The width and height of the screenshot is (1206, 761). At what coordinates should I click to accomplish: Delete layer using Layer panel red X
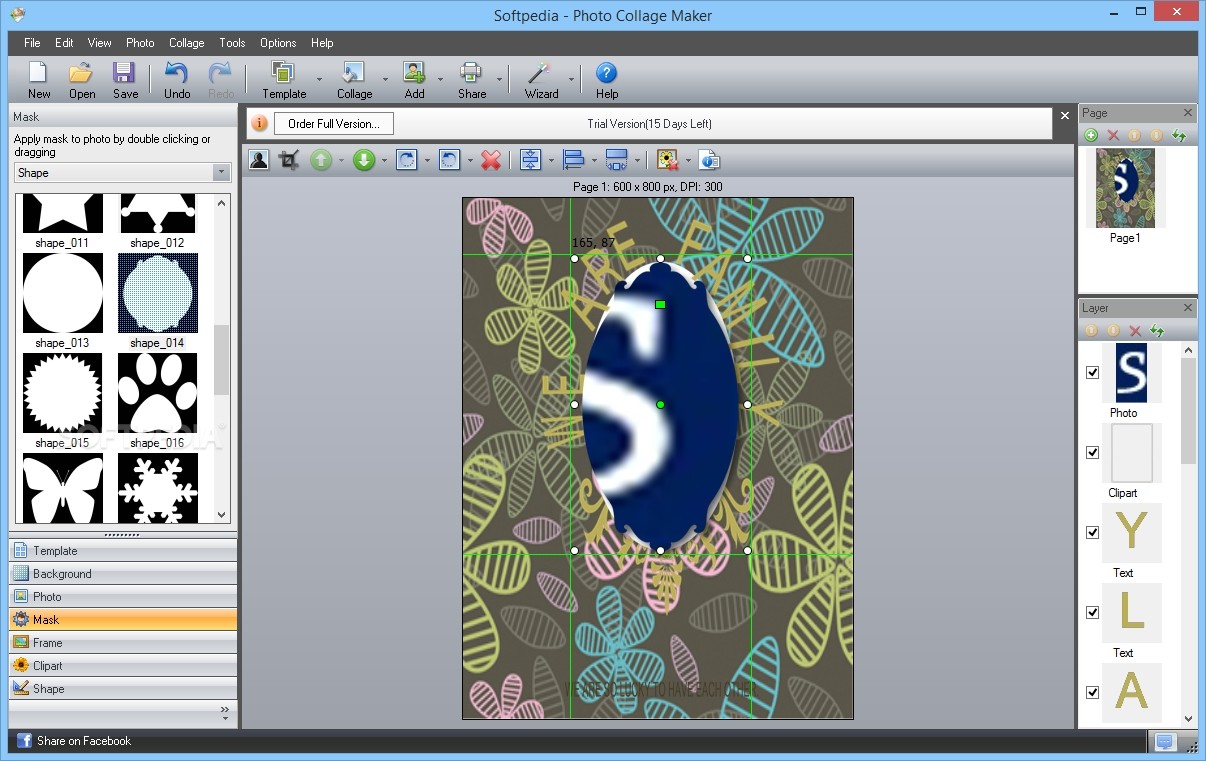point(1135,330)
